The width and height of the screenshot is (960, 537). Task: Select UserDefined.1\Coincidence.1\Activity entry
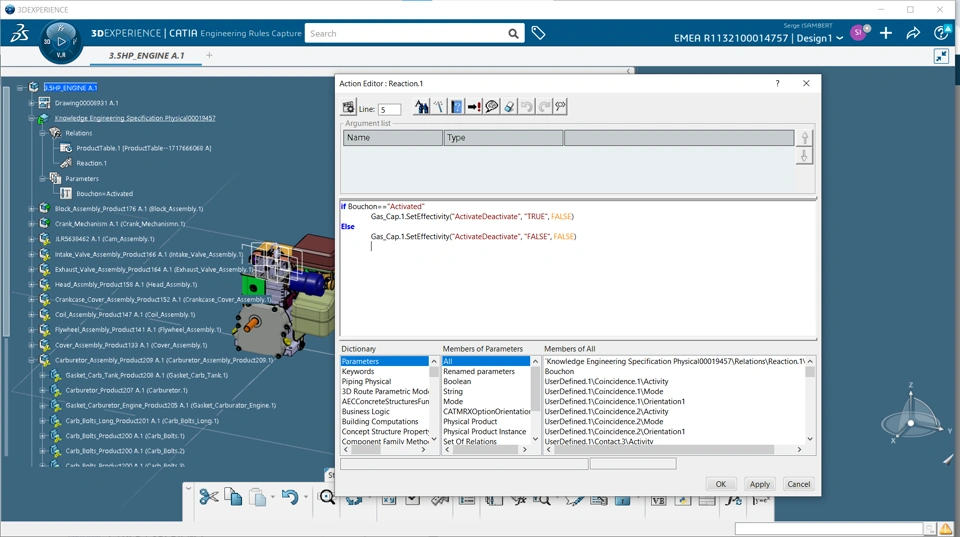click(606, 381)
